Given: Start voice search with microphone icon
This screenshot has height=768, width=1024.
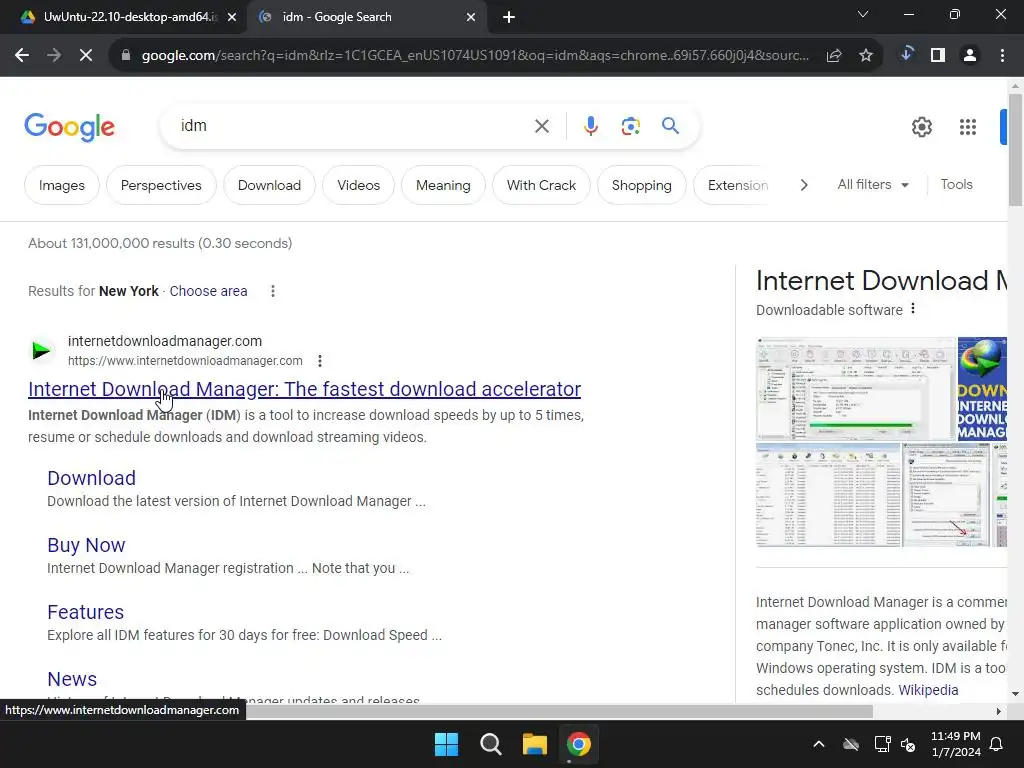Looking at the screenshot, I should point(591,126).
